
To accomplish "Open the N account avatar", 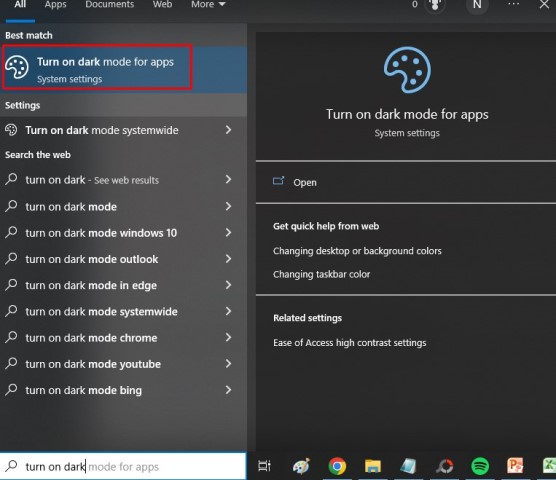I will pos(477,5).
